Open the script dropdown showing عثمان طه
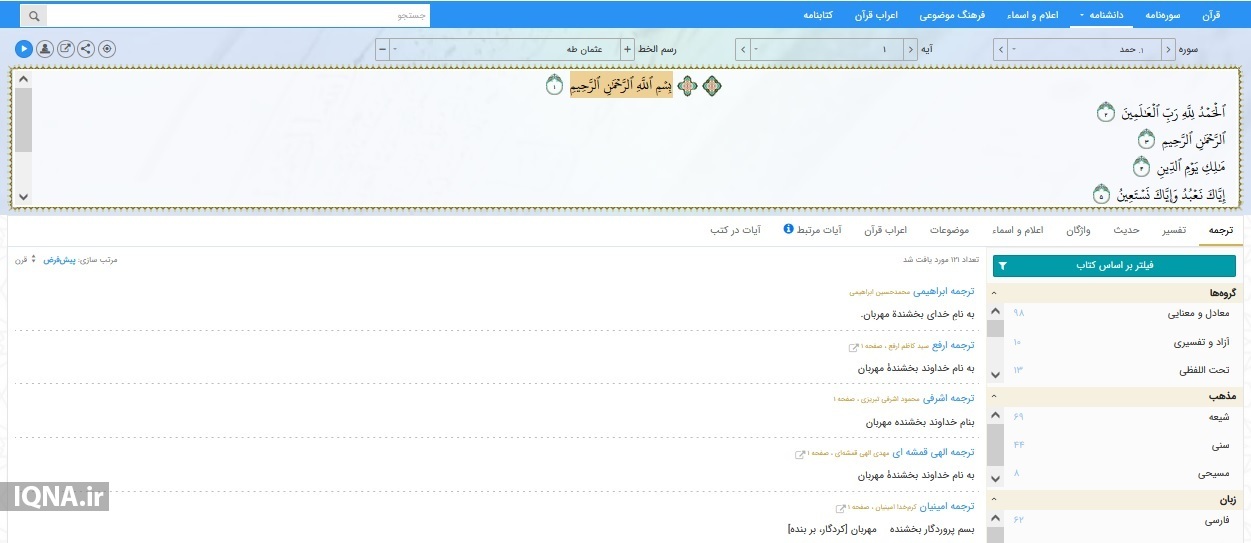1251x543 pixels. coord(505,49)
